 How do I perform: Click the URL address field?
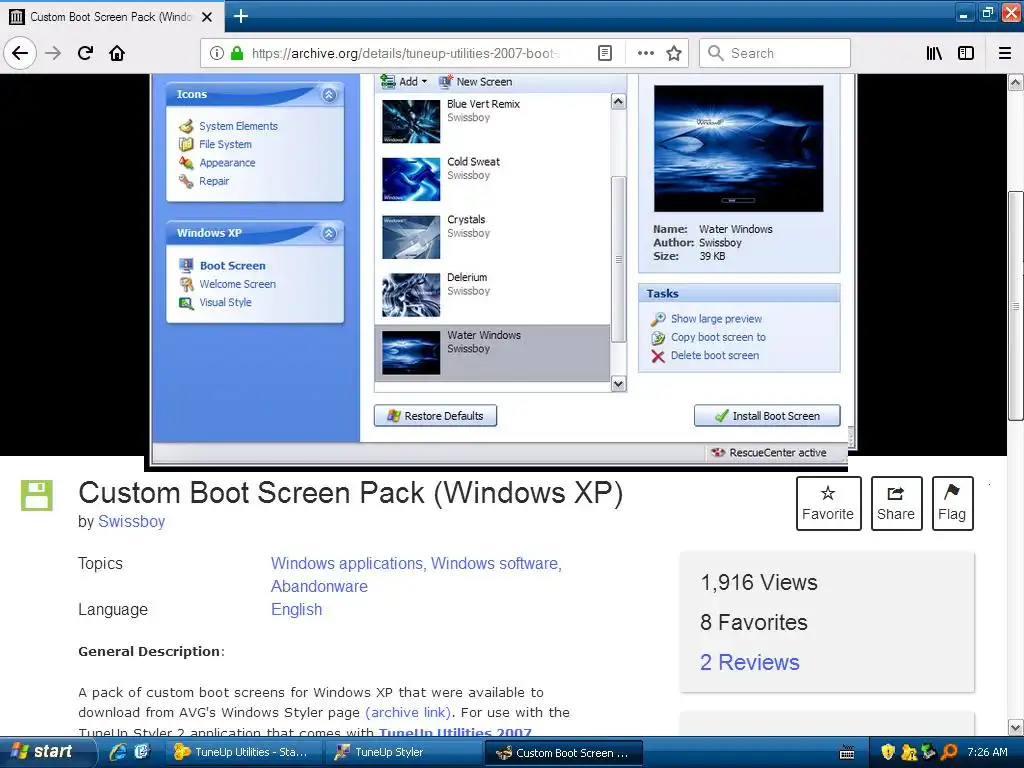pos(405,53)
